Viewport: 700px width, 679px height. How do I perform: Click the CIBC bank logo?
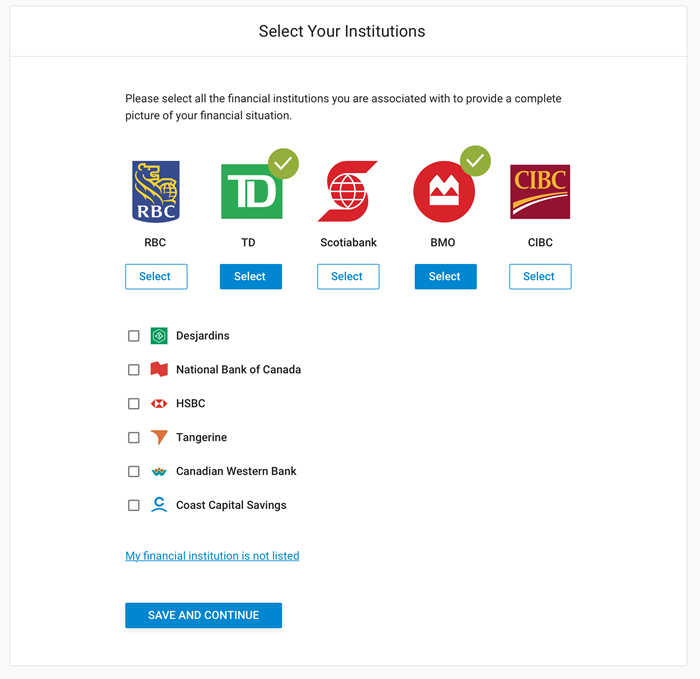pyautogui.click(x=540, y=191)
